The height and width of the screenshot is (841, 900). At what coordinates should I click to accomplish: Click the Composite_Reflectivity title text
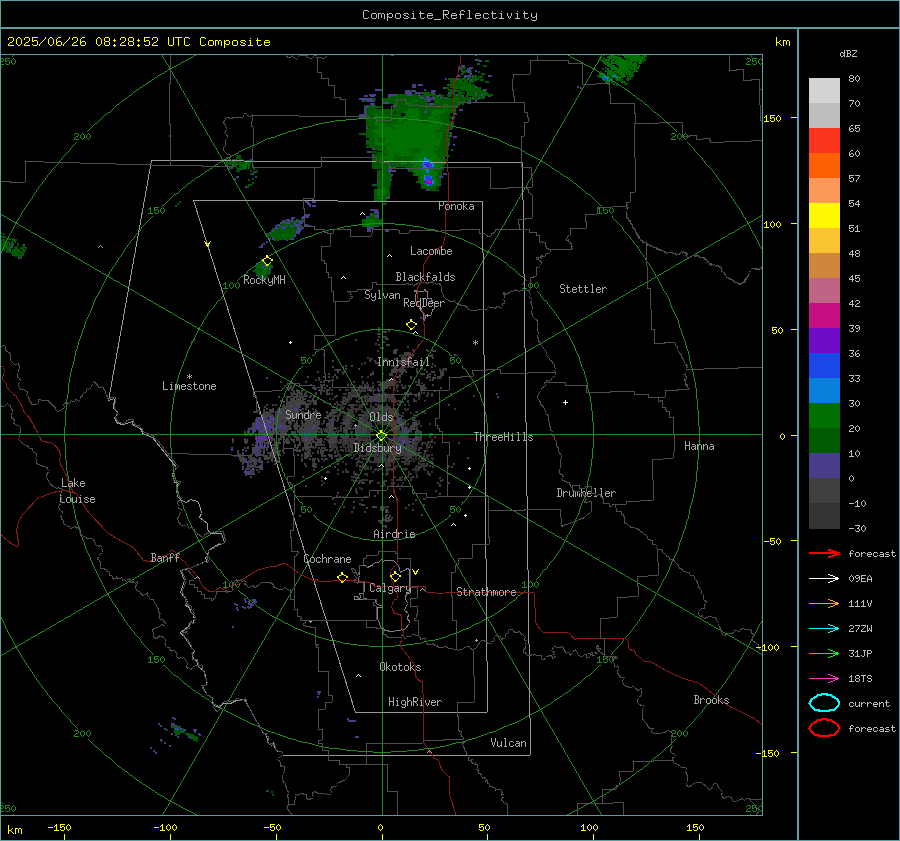450,15
